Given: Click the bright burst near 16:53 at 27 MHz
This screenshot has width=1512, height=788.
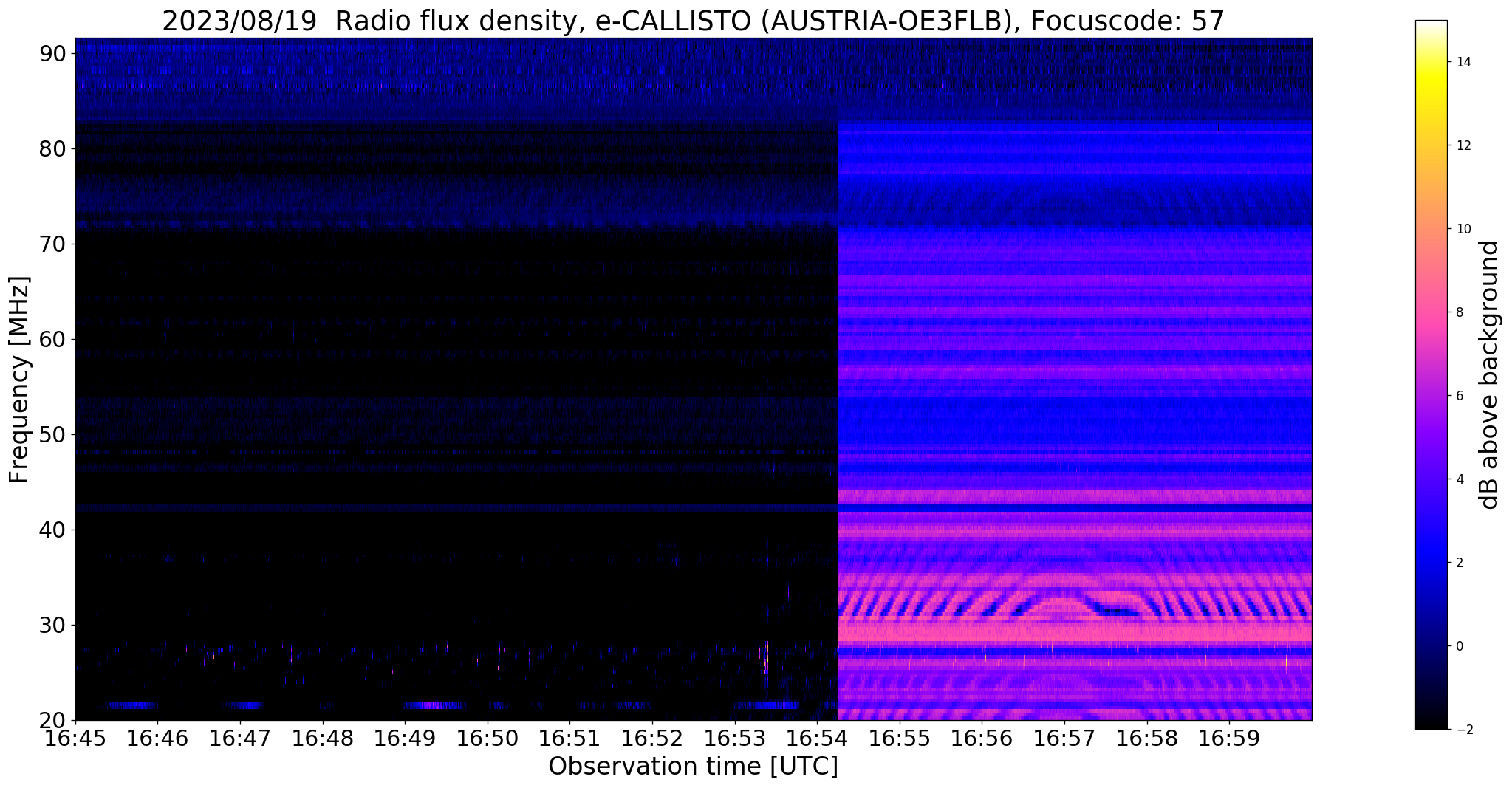Looking at the screenshot, I should click(766, 655).
